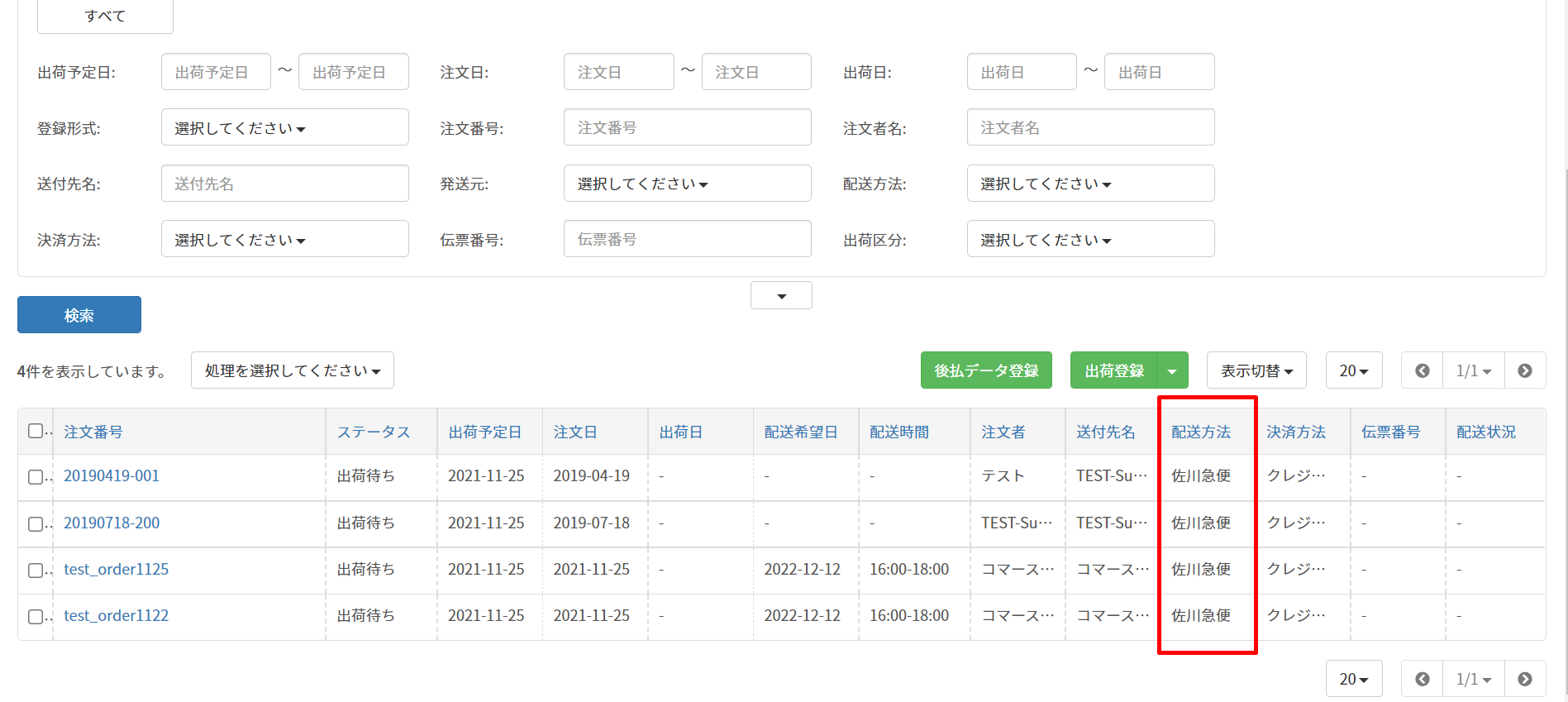Sort by 配送希望日 column header
Screen dimensions: 1568x702
tap(801, 432)
